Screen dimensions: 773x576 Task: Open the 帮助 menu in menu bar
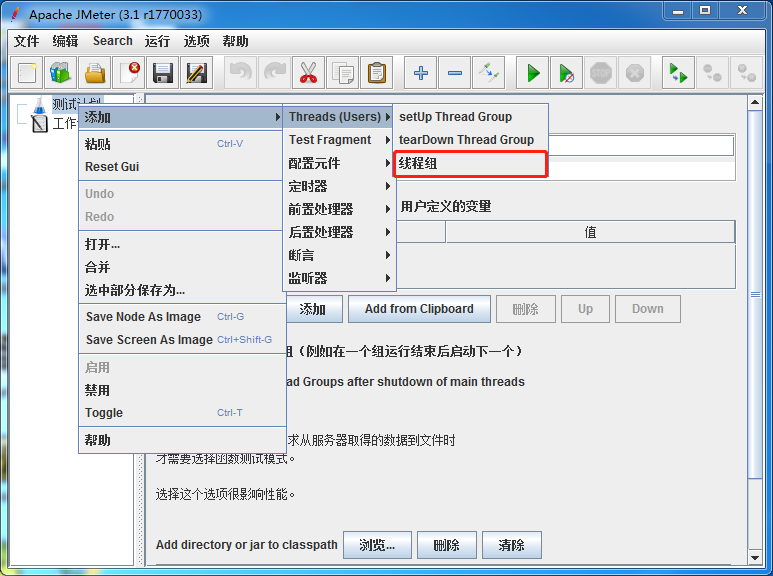coord(235,41)
